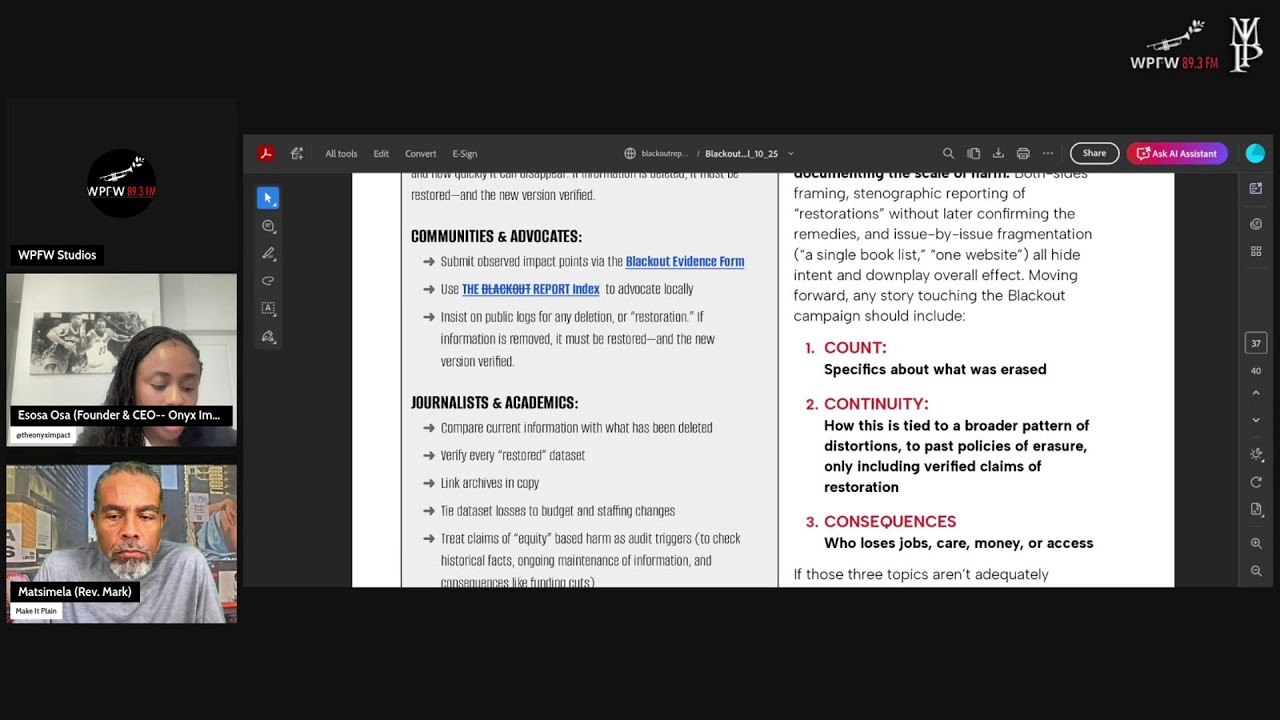1280x720 pixels.
Task: Open the Adobe Acrobat home logo
Action: pyautogui.click(x=266, y=154)
